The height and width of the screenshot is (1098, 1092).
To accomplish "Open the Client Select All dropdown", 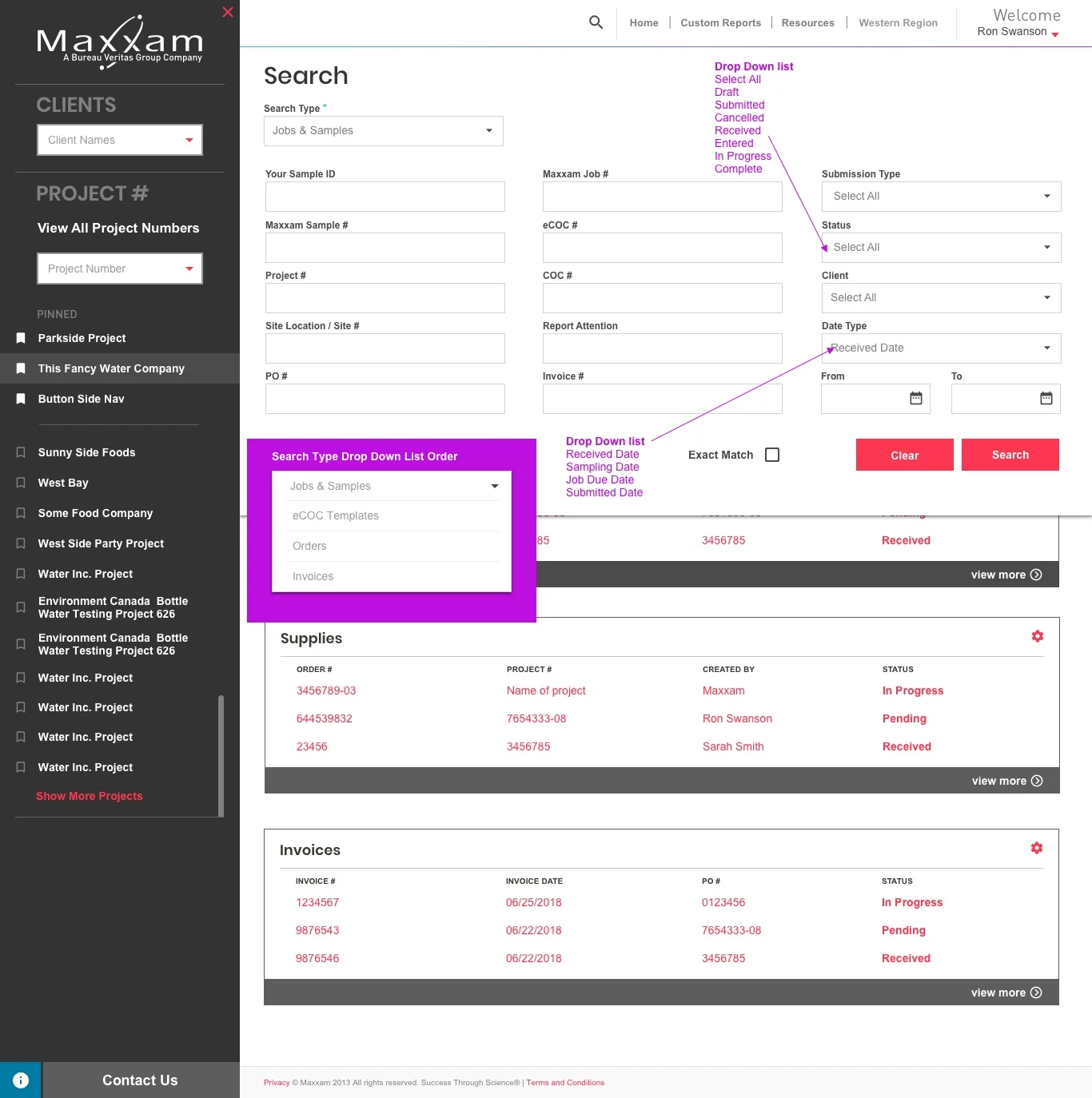I will click(x=942, y=298).
